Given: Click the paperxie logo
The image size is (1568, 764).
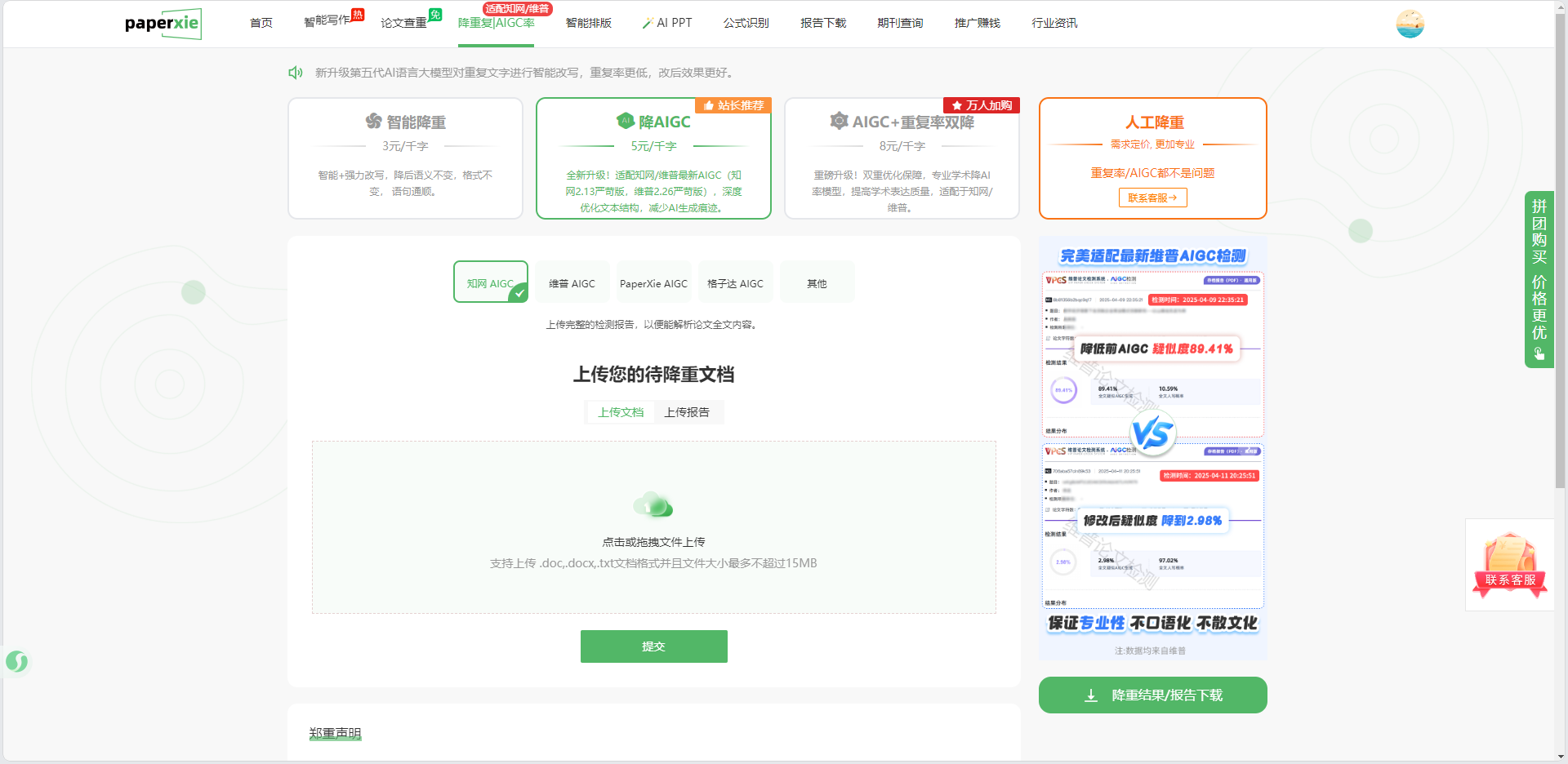Looking at the screenshot, I should point(163,24).
